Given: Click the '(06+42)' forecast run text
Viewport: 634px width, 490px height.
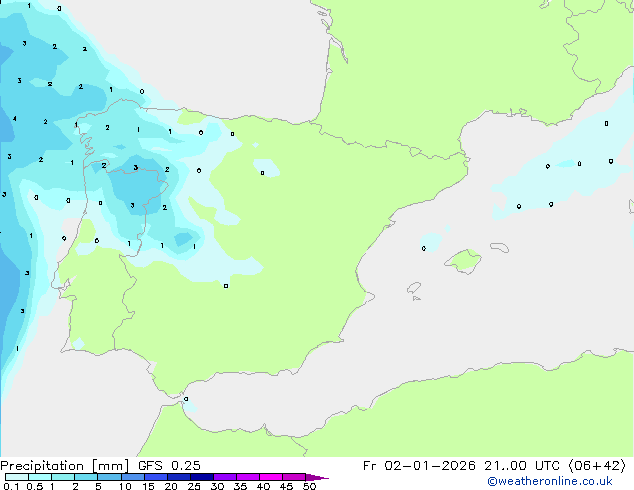Looking at the screenshot, I should click(x=597, y=466).
